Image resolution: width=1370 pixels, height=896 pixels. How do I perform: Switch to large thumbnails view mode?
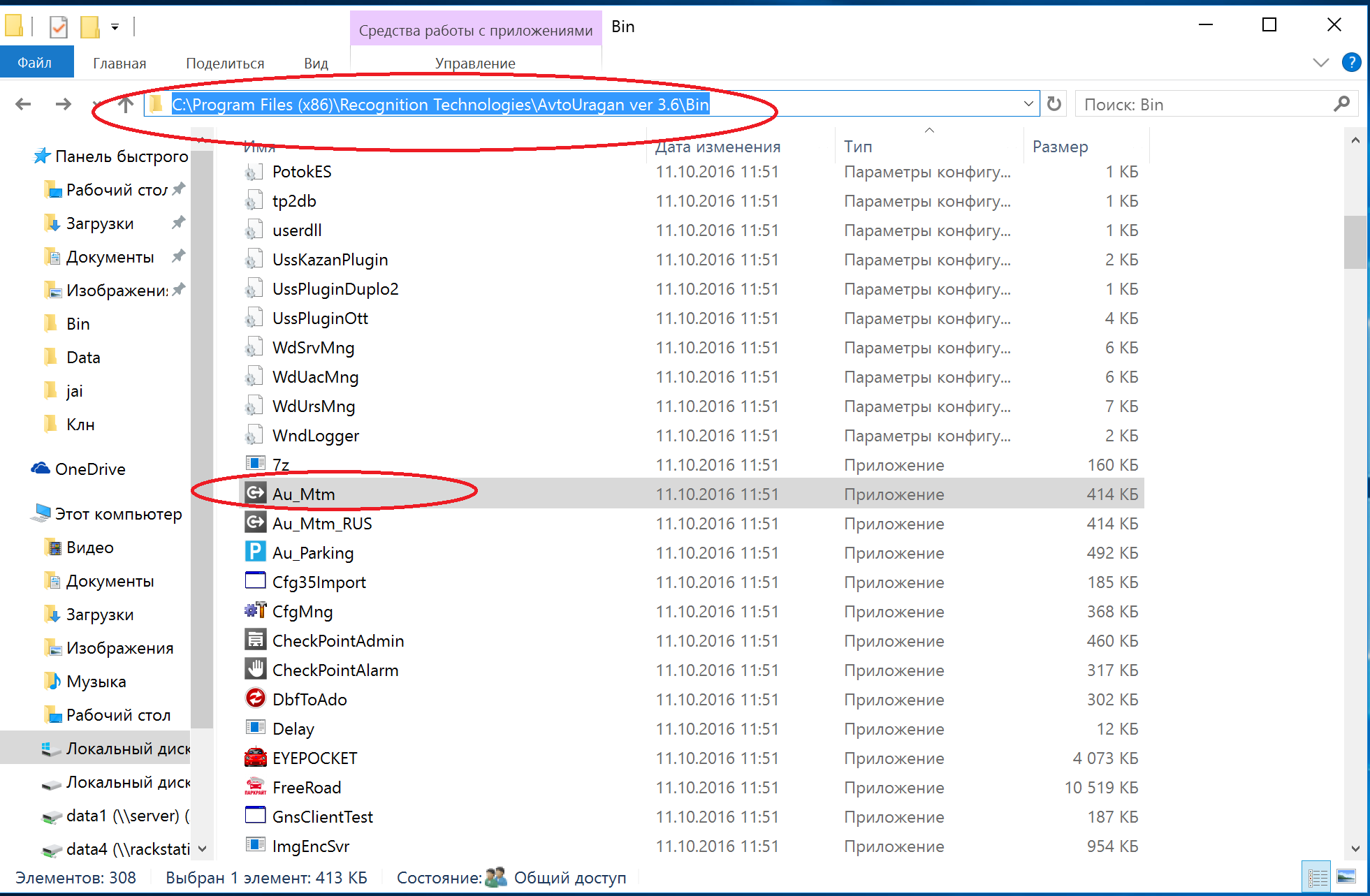1346,877
